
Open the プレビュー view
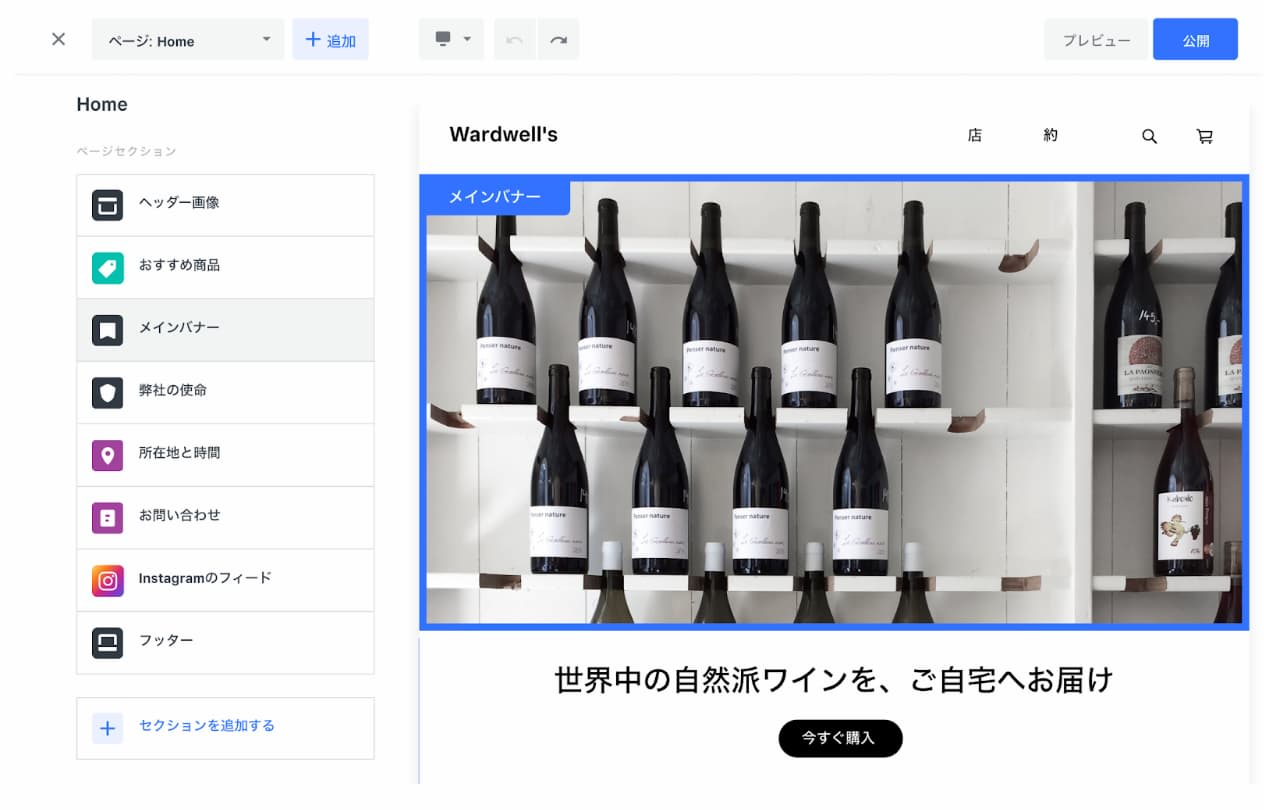pyautogui.click(x=1096, y=39)
